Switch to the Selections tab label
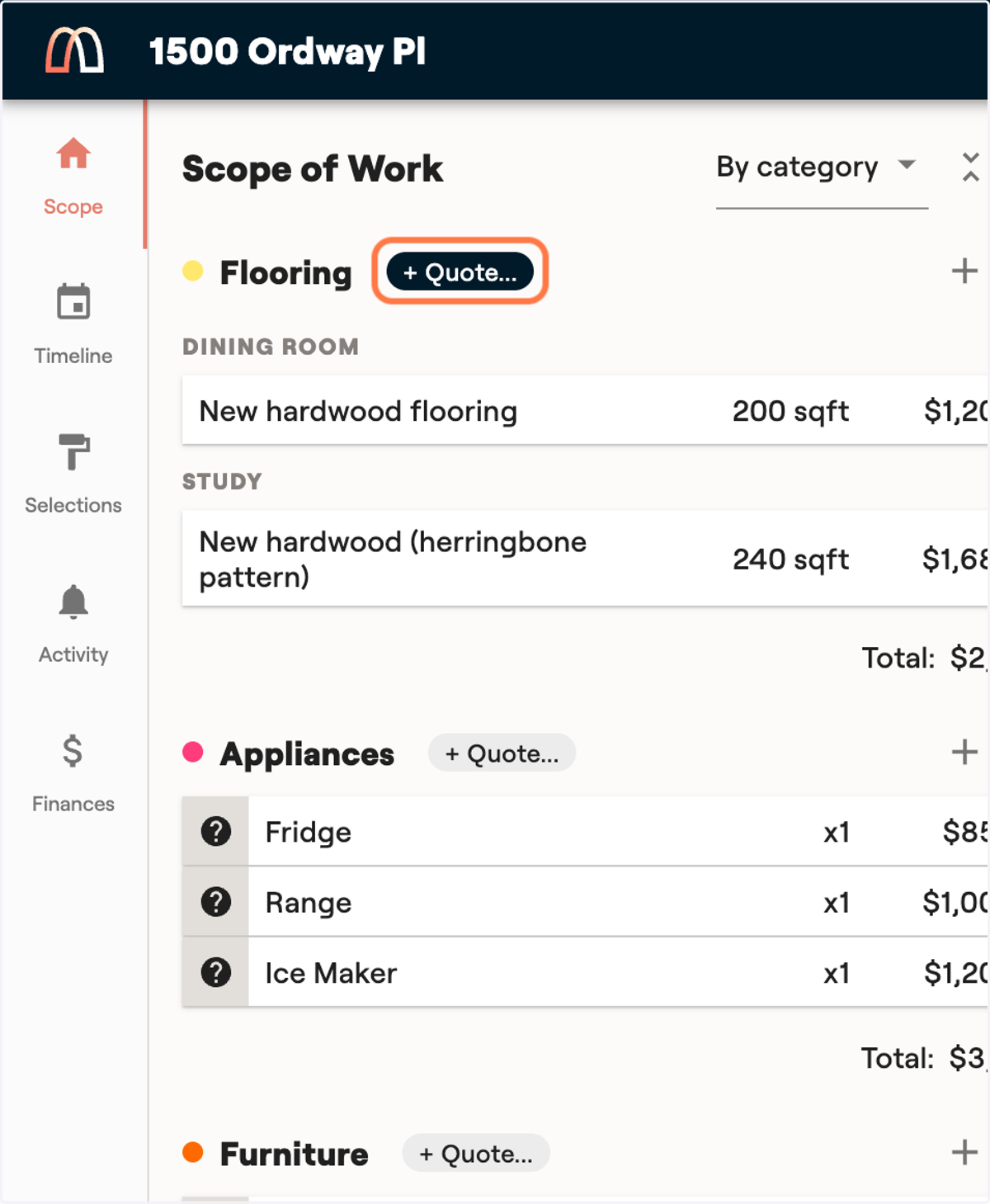The height and width of the screenshot is (1204, 990). (73, 505)
